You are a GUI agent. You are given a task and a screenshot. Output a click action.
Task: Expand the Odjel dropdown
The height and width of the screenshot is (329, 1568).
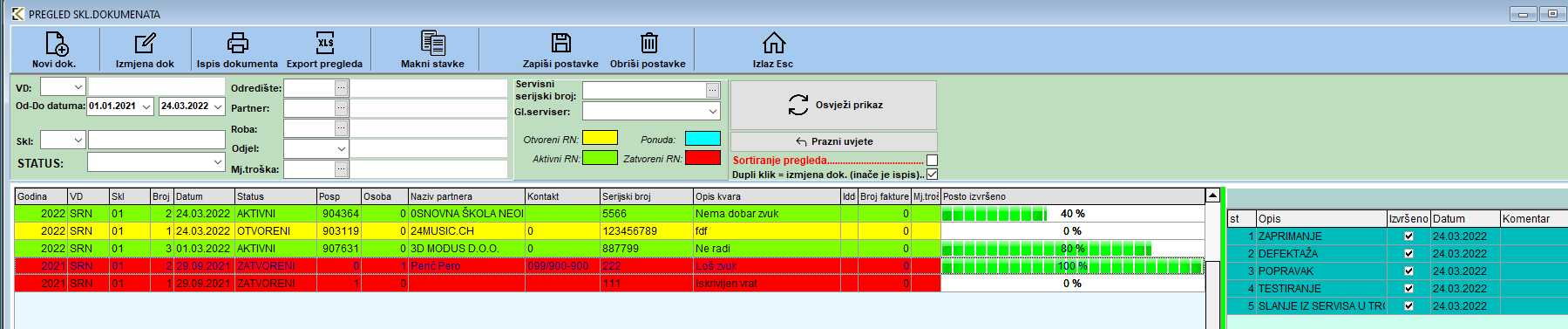(x=342, y=149)
